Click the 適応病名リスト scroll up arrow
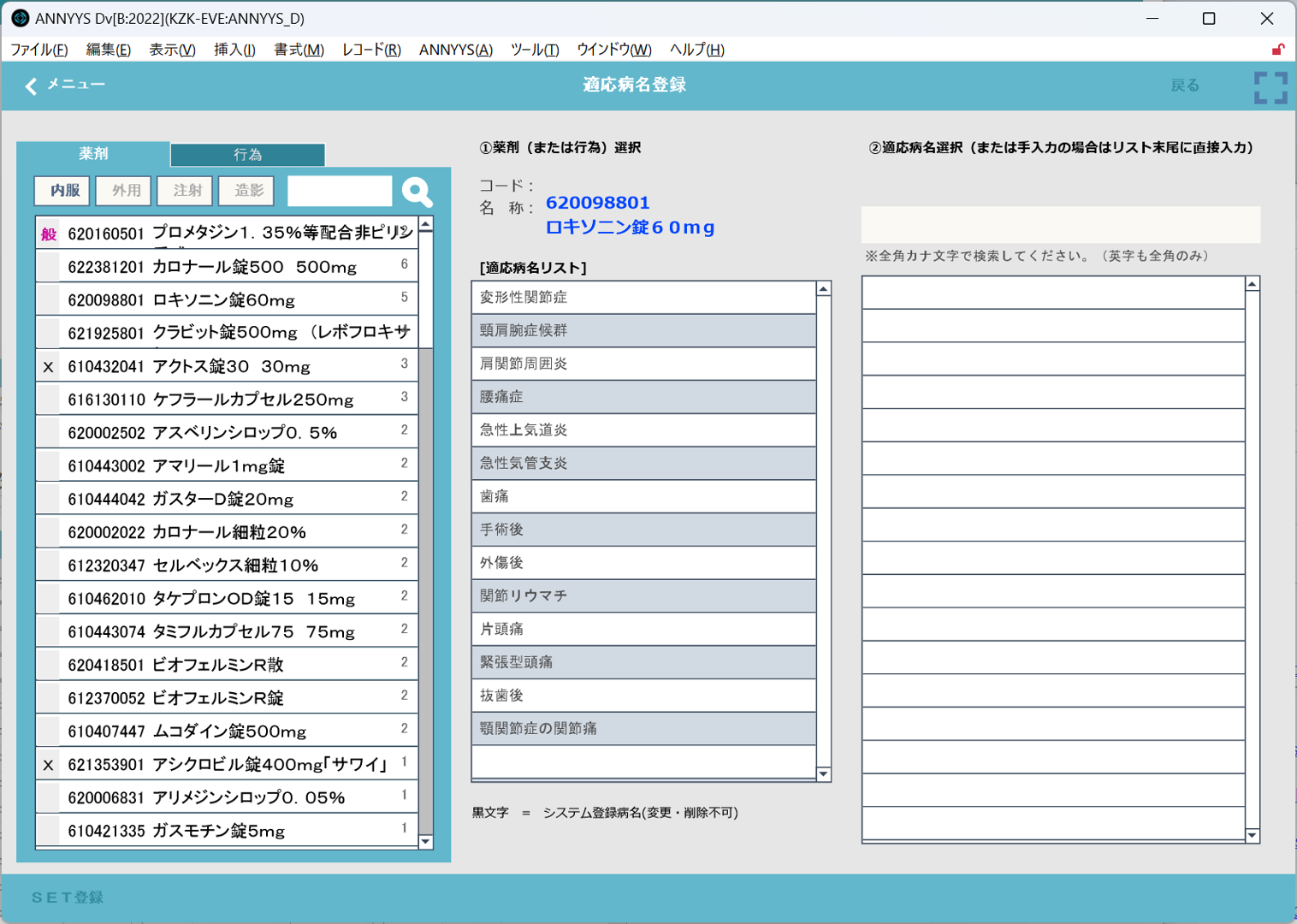1297x924 pixels. (823, 289)
